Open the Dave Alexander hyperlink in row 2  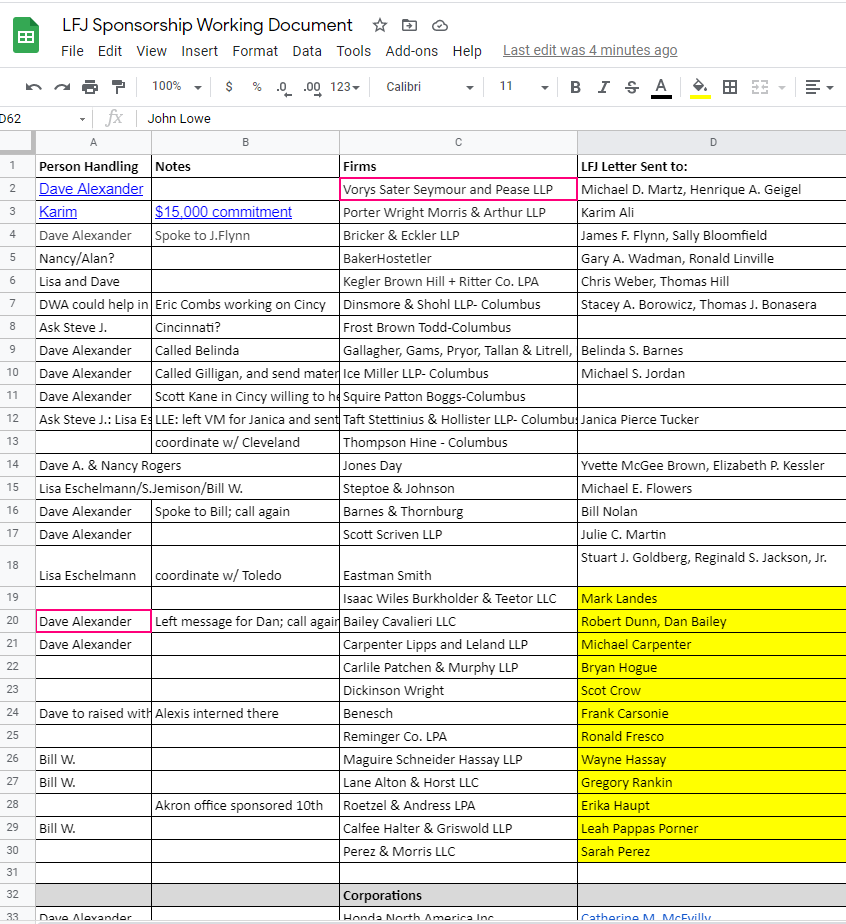pos(91,189)
